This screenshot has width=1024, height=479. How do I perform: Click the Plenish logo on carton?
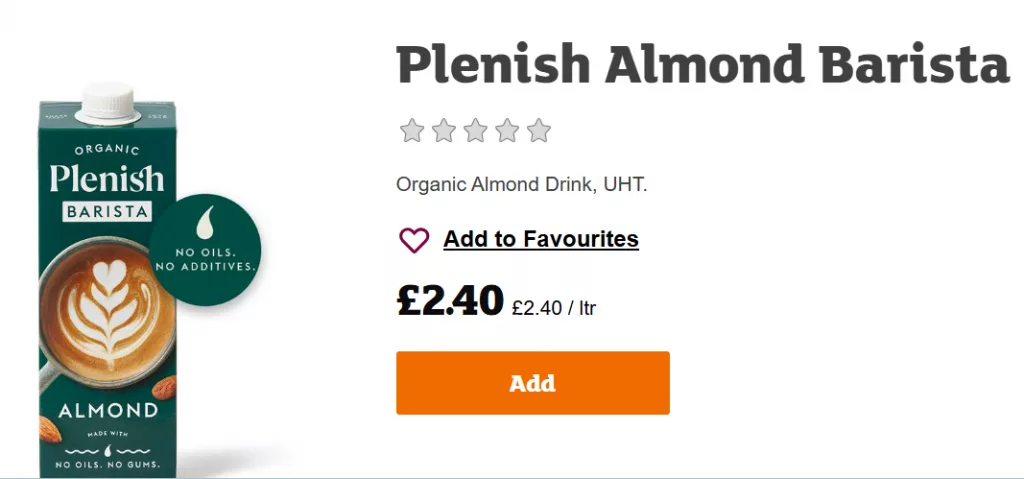coord(106,180)
